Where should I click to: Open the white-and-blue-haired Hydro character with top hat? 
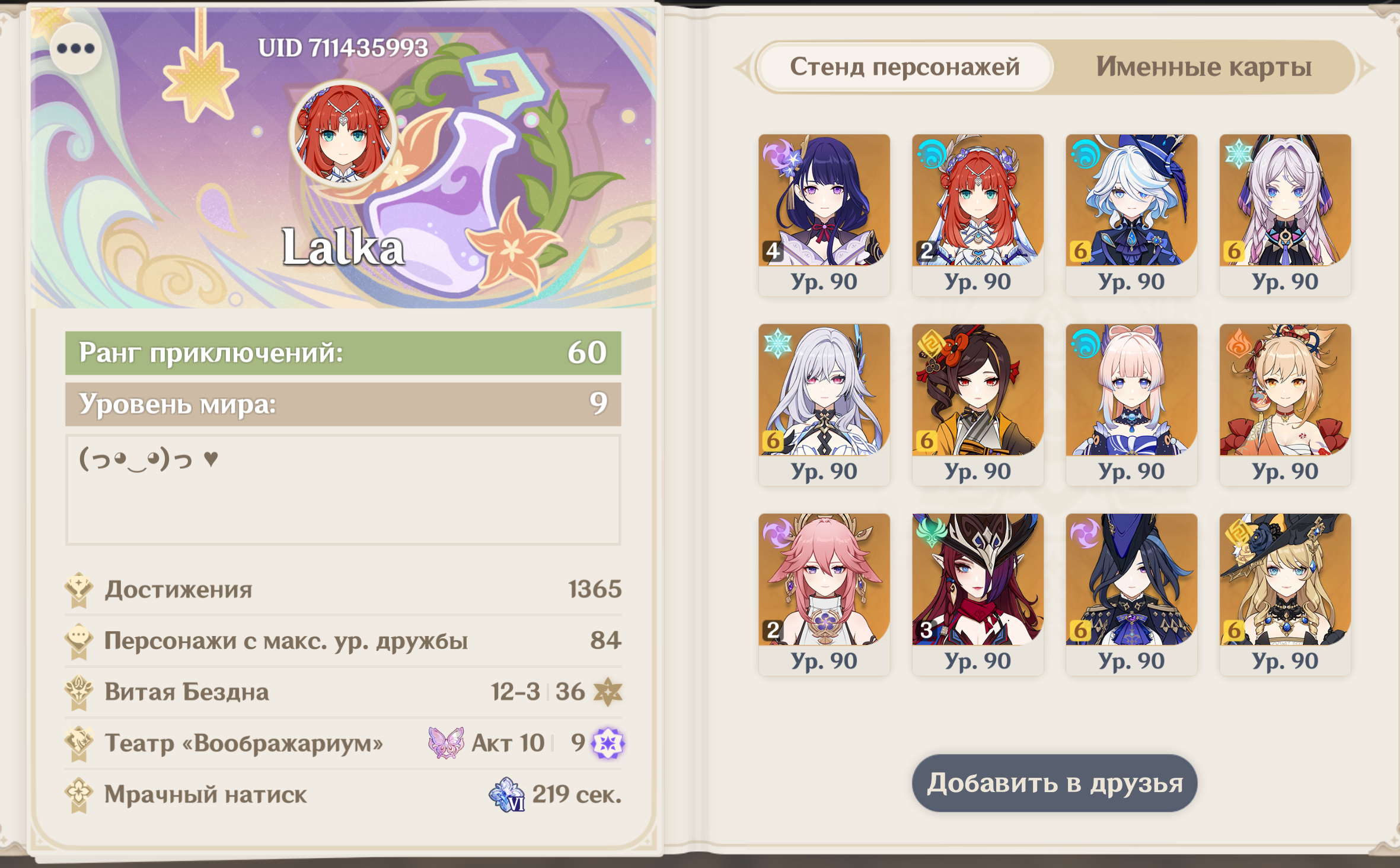pos(1131,215)
